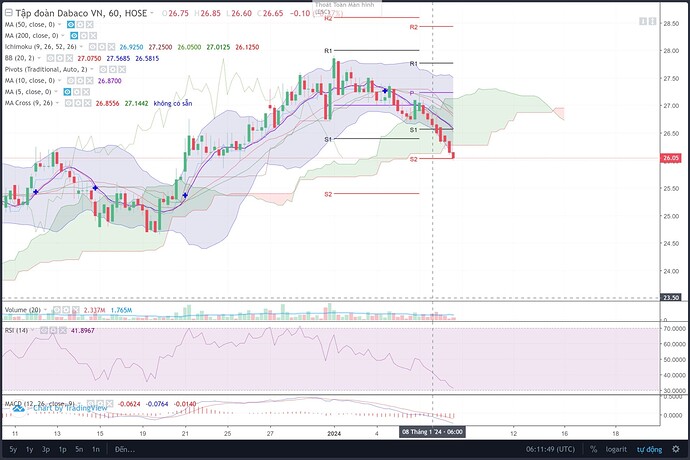
Task: Open chart settings gear icon in the bottom bar
Action: [676, 449]
